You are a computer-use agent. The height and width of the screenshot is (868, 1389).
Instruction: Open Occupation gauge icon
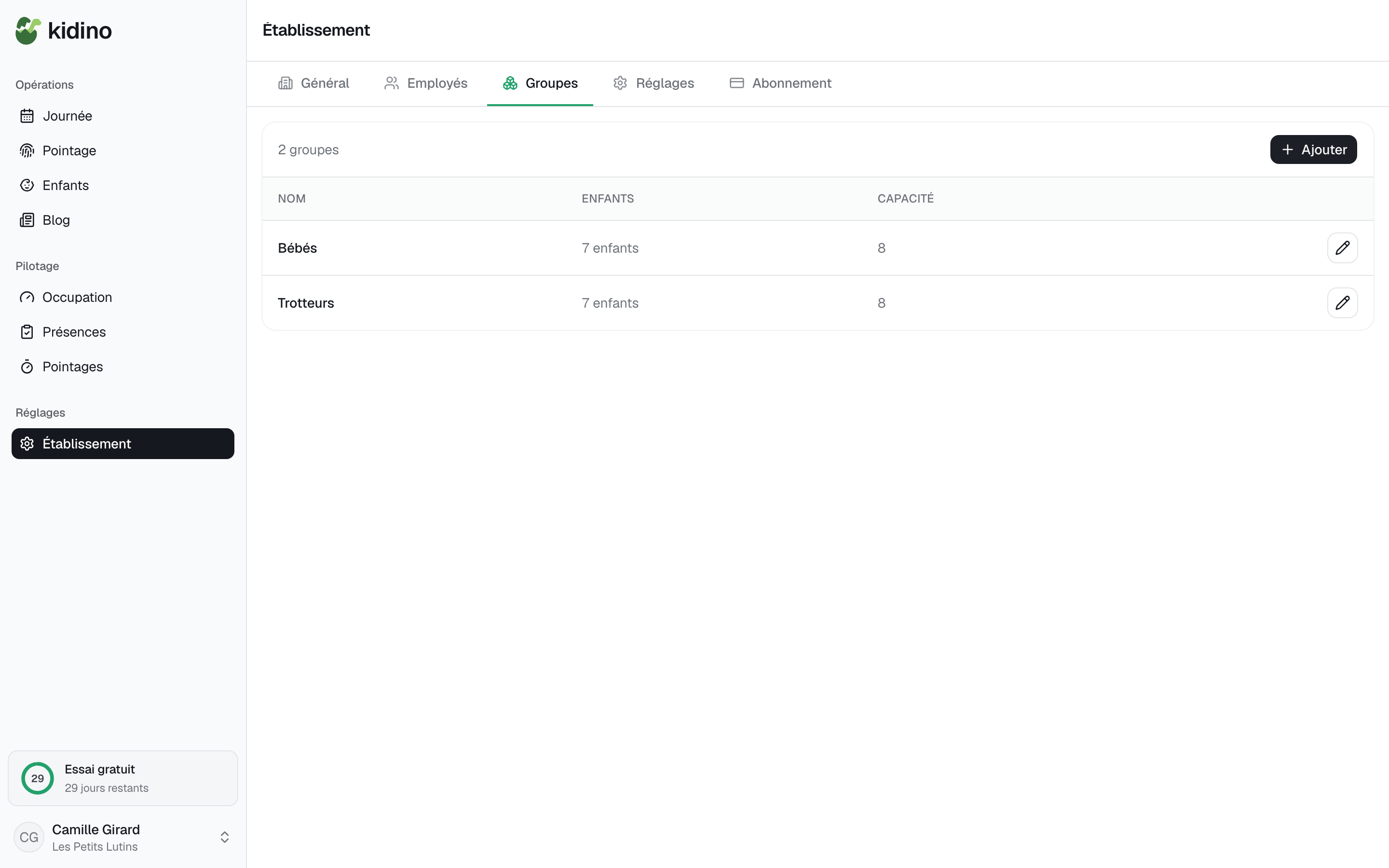(x=27, y=298)
